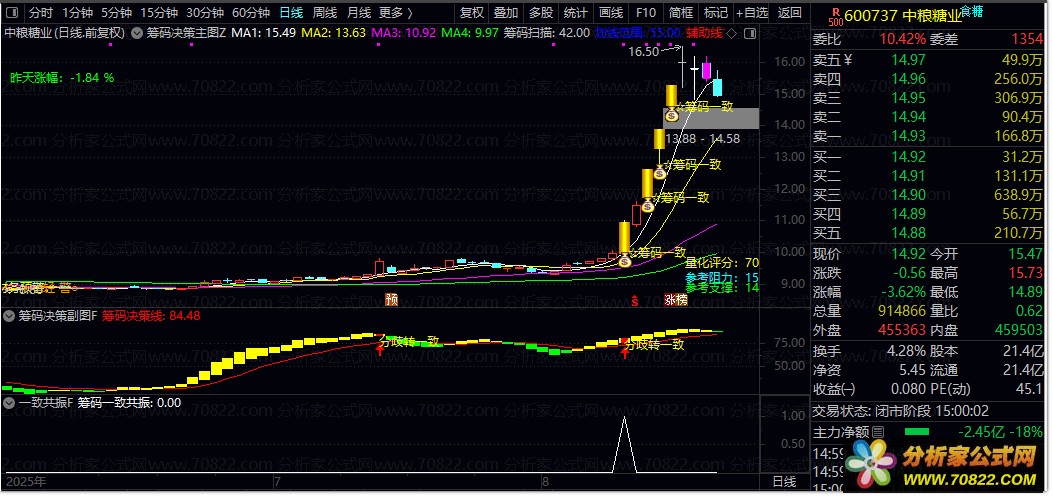The height and width of the screenshot is (496, 1053).
Task: Add stock via +自选 button
Action: coord(751,12)
